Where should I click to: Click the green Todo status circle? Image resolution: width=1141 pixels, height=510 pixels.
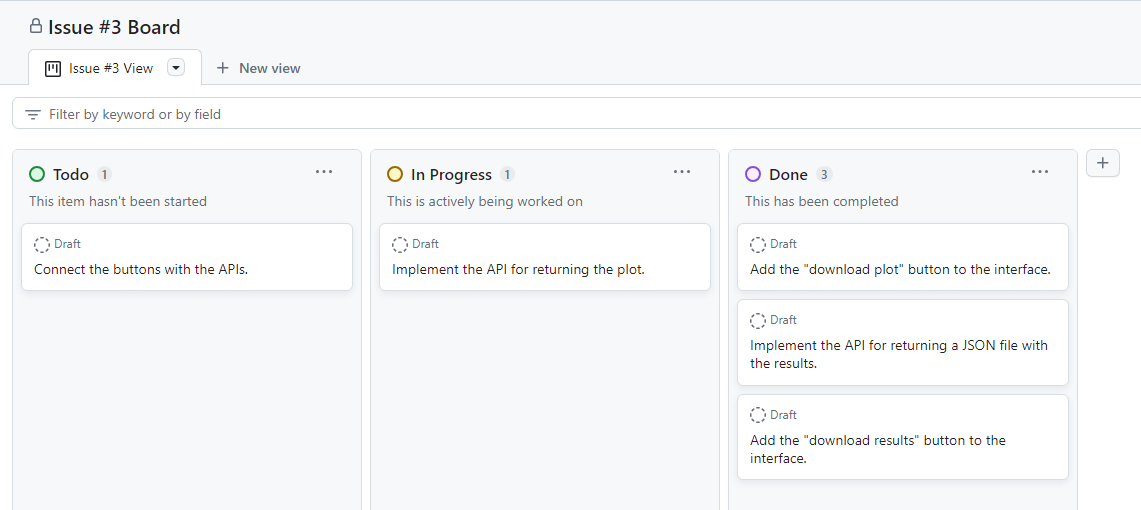(x=37, y=174)
